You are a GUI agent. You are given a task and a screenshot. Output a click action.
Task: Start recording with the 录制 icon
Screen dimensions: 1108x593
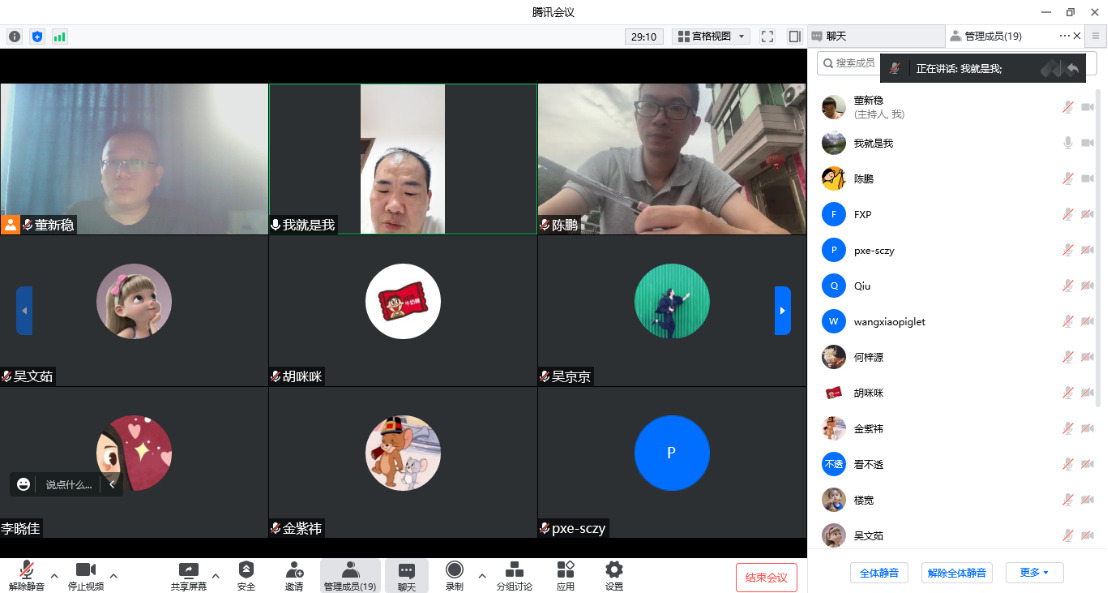tap(454, 570)
